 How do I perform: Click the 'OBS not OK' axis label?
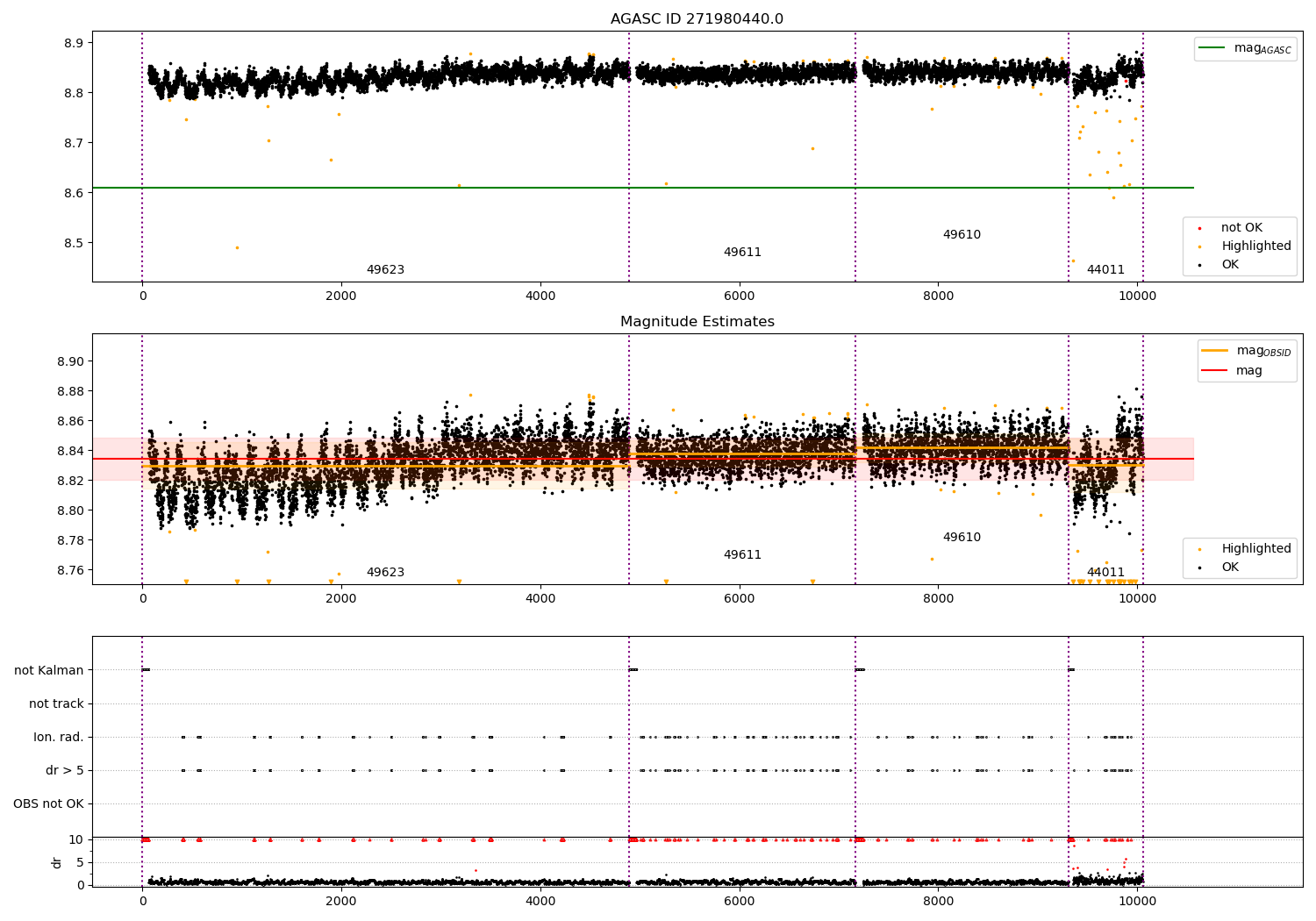(x=48, y=803)
